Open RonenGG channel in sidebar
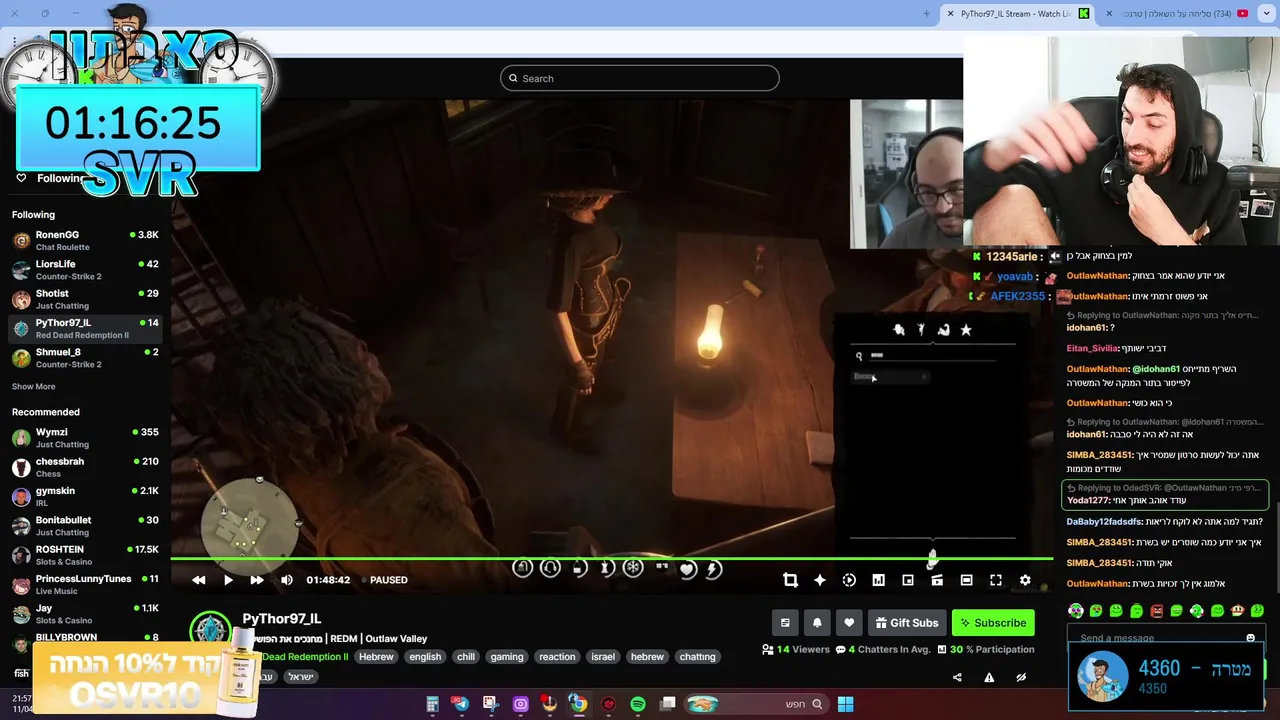This screenshot has height=720, width=1280. tap(85, 240)
